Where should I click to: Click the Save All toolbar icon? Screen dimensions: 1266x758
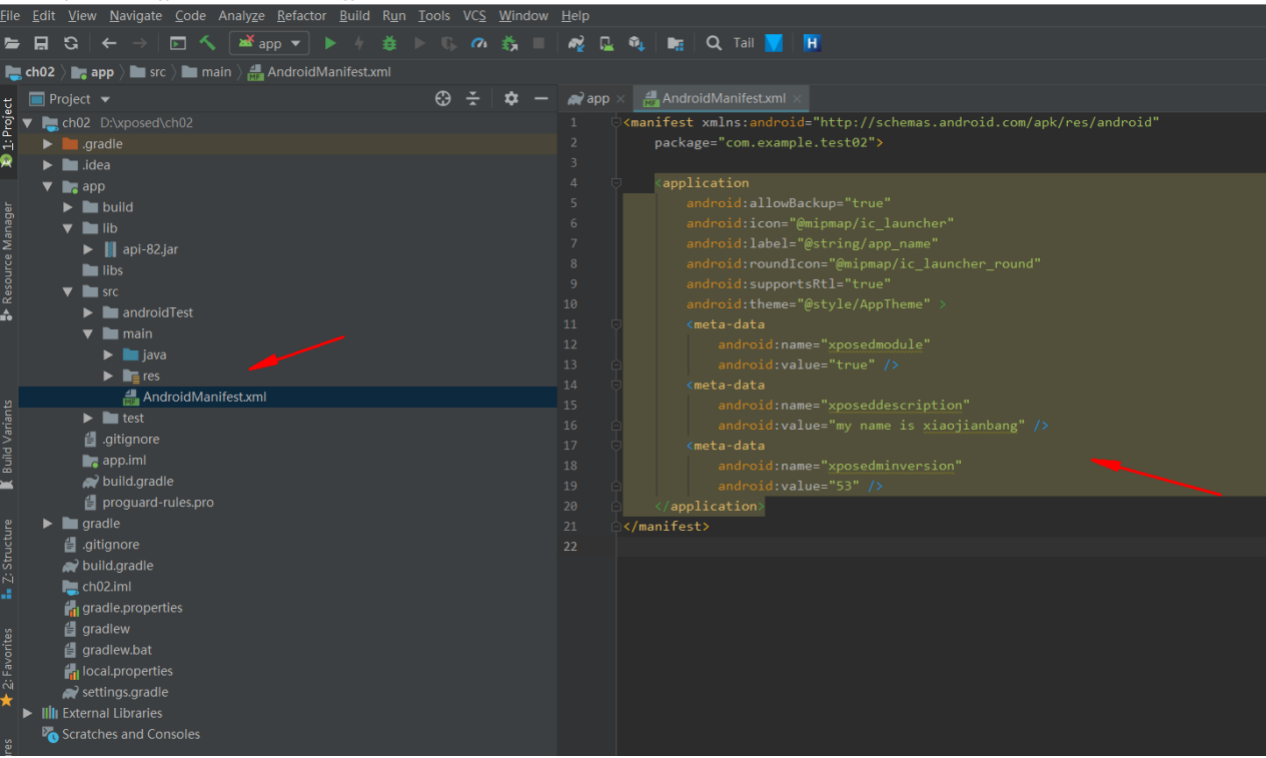pyautogui.click(x=41, y=43)
